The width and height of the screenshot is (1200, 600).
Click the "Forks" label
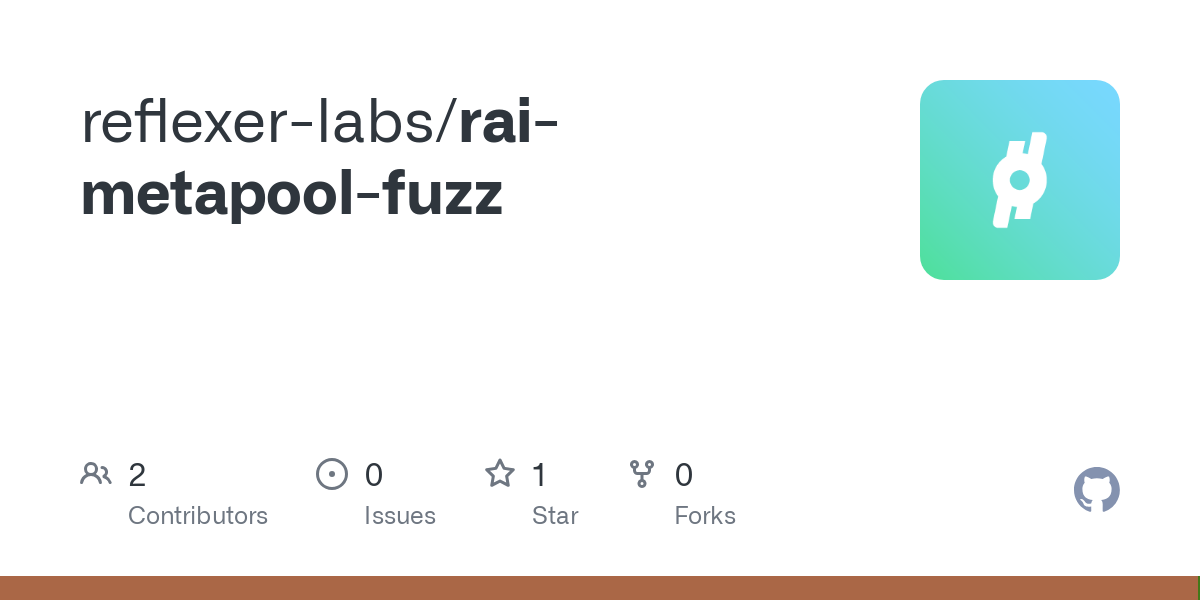click(x=705, y=516)
